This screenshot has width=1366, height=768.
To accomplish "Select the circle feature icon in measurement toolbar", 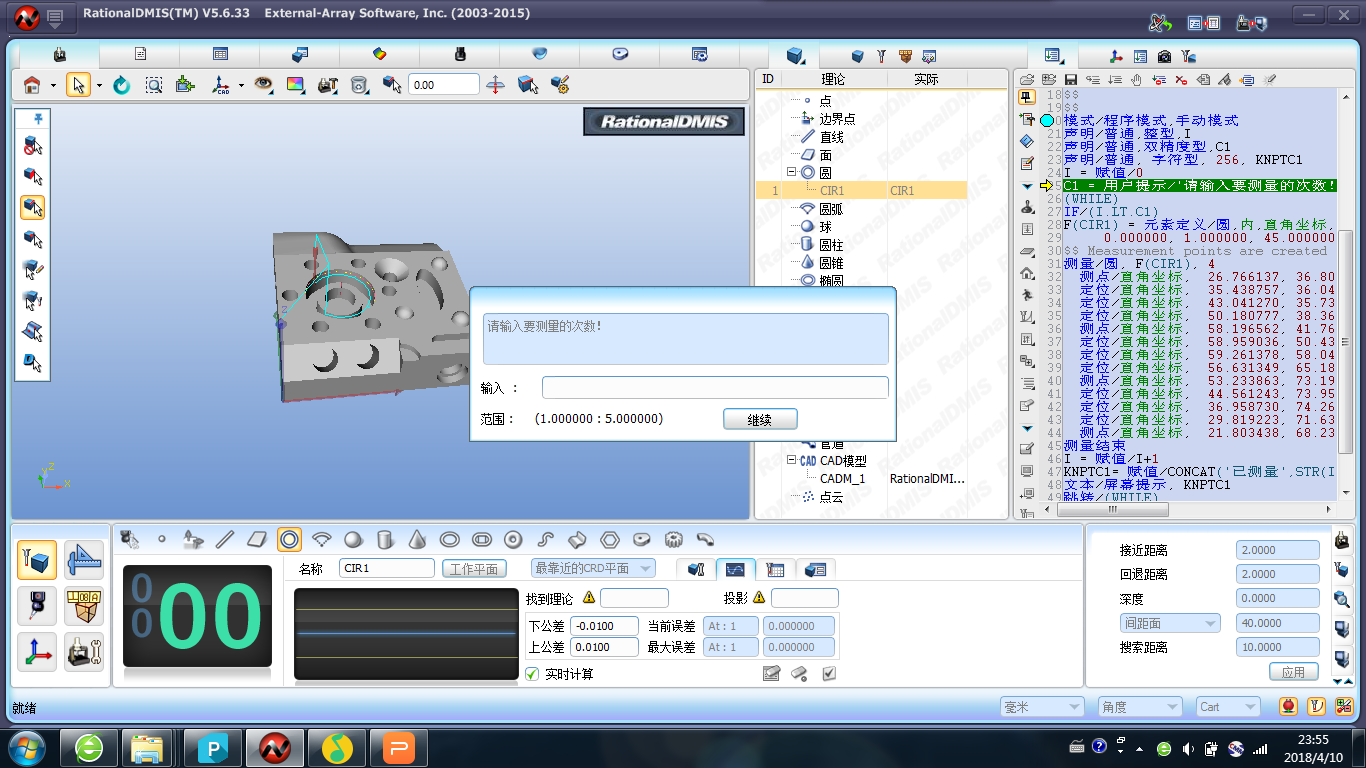I will [289, 540].
